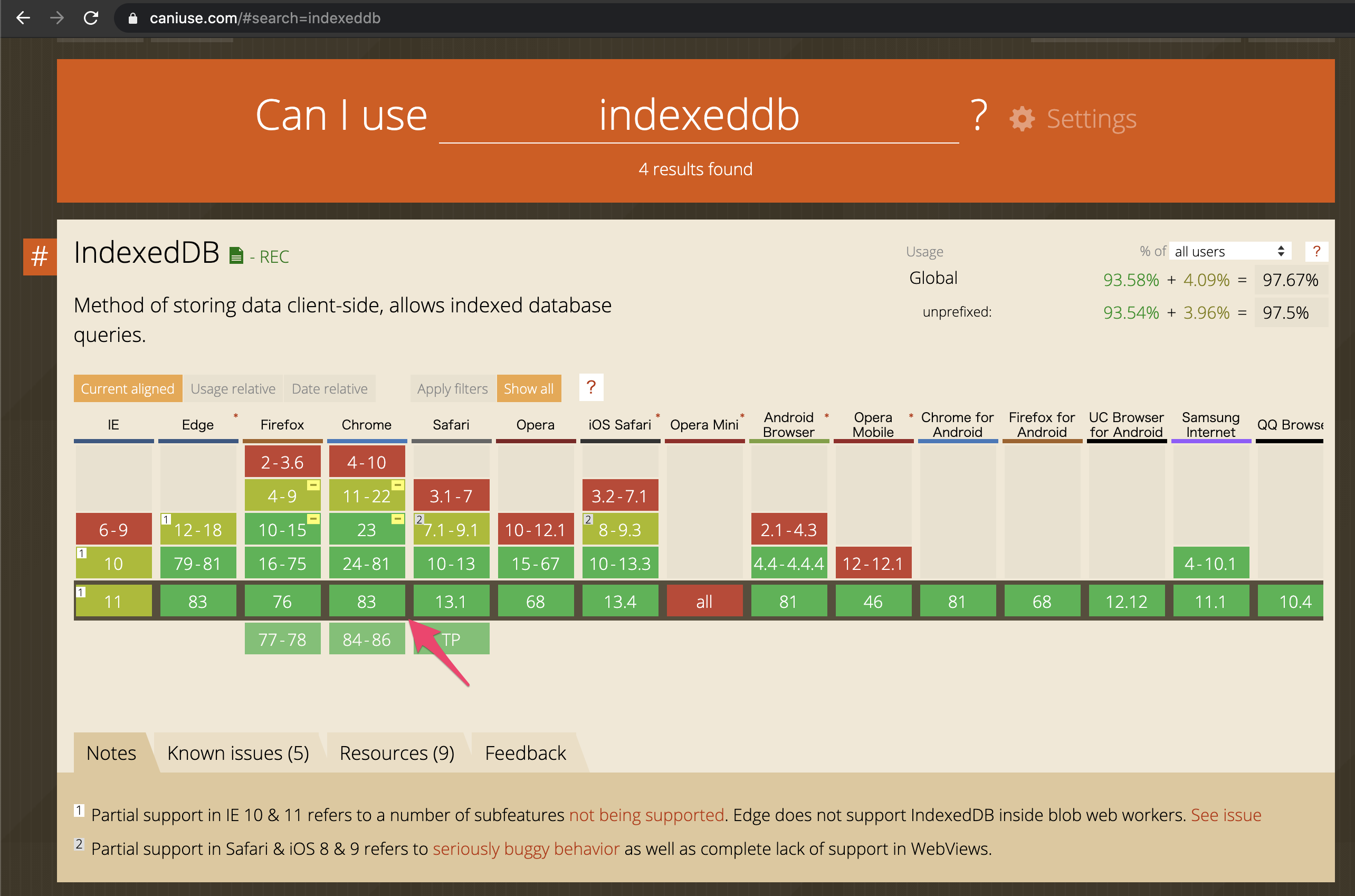This screenshot has height=896, width=1355.
Task: Open the Notes tab
Action: pos(111,752)
